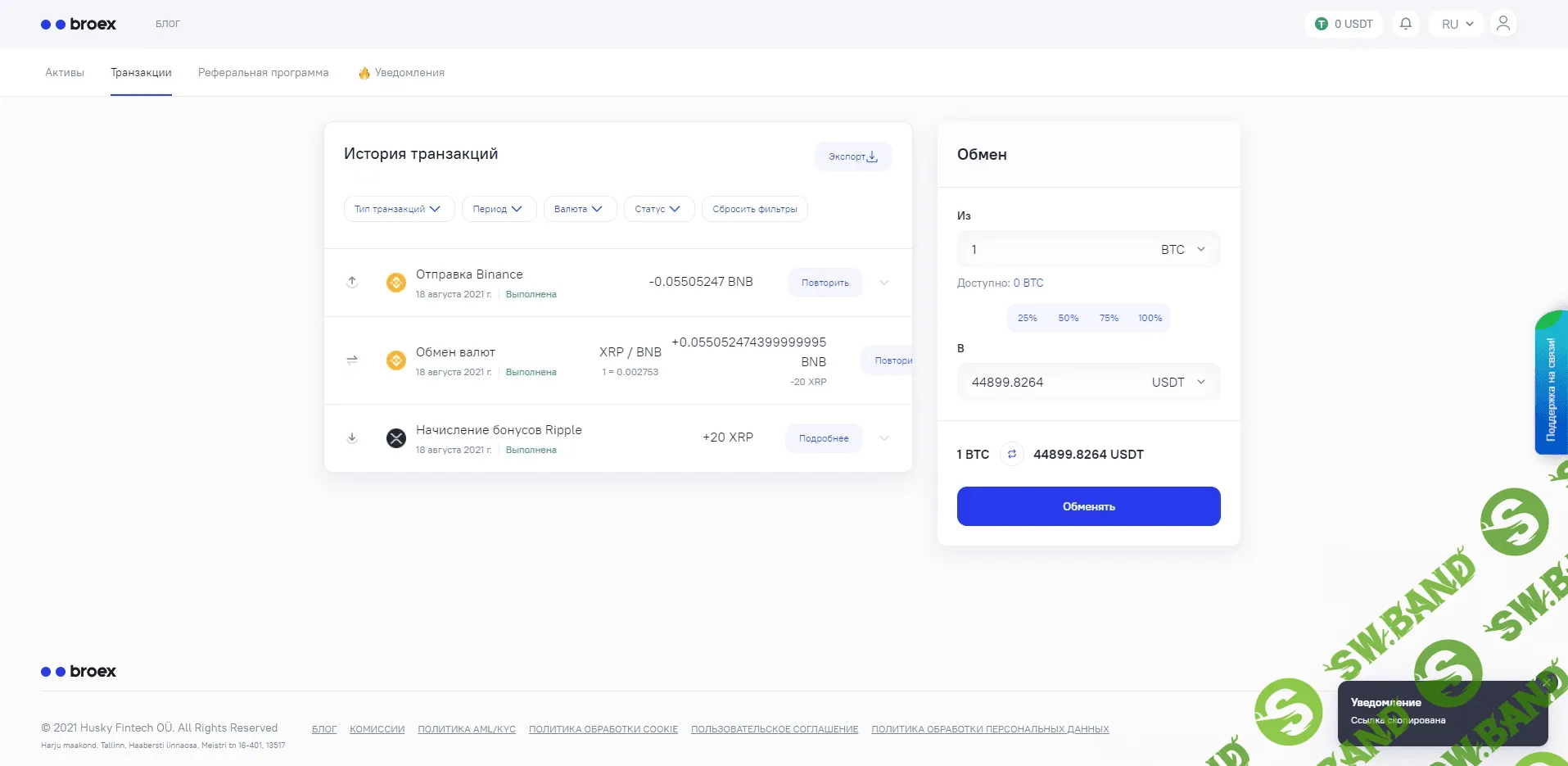Click the Binance coin icon in Отправка row
Screen dimensions: 1568x766
tap(396, 283)
